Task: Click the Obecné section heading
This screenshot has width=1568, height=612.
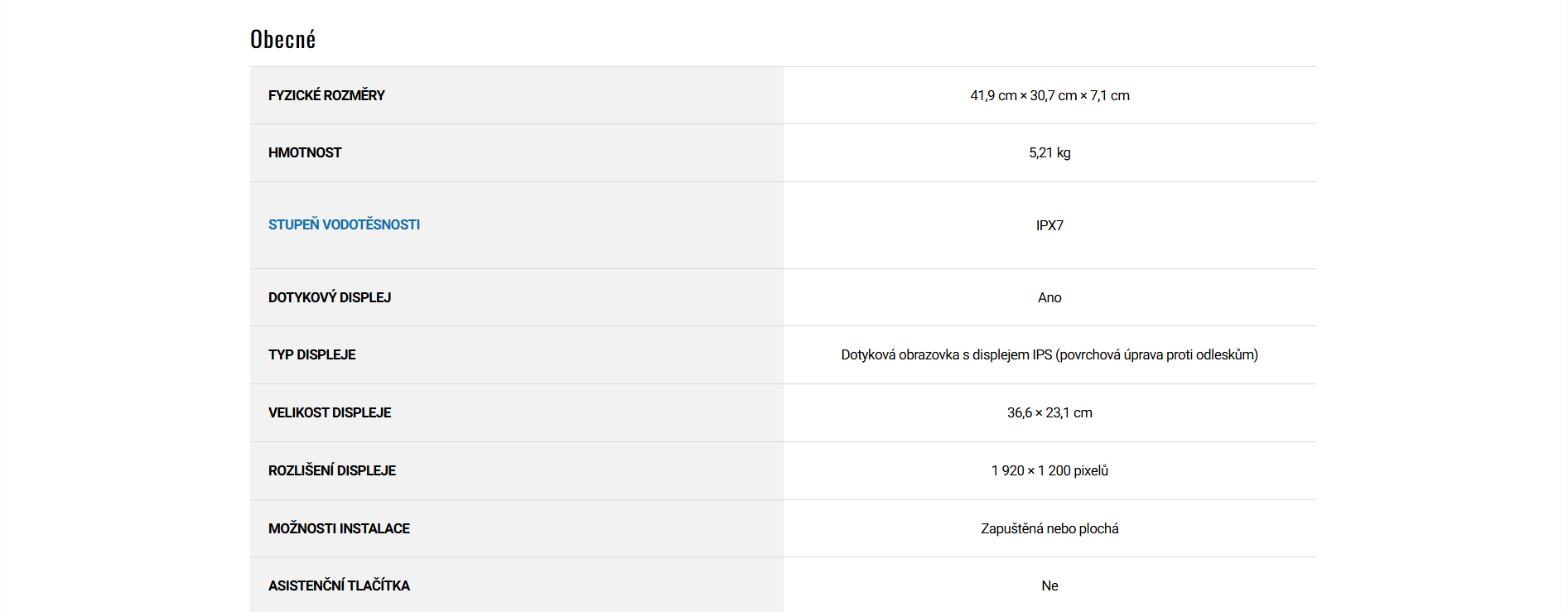Action: (282, 40)
